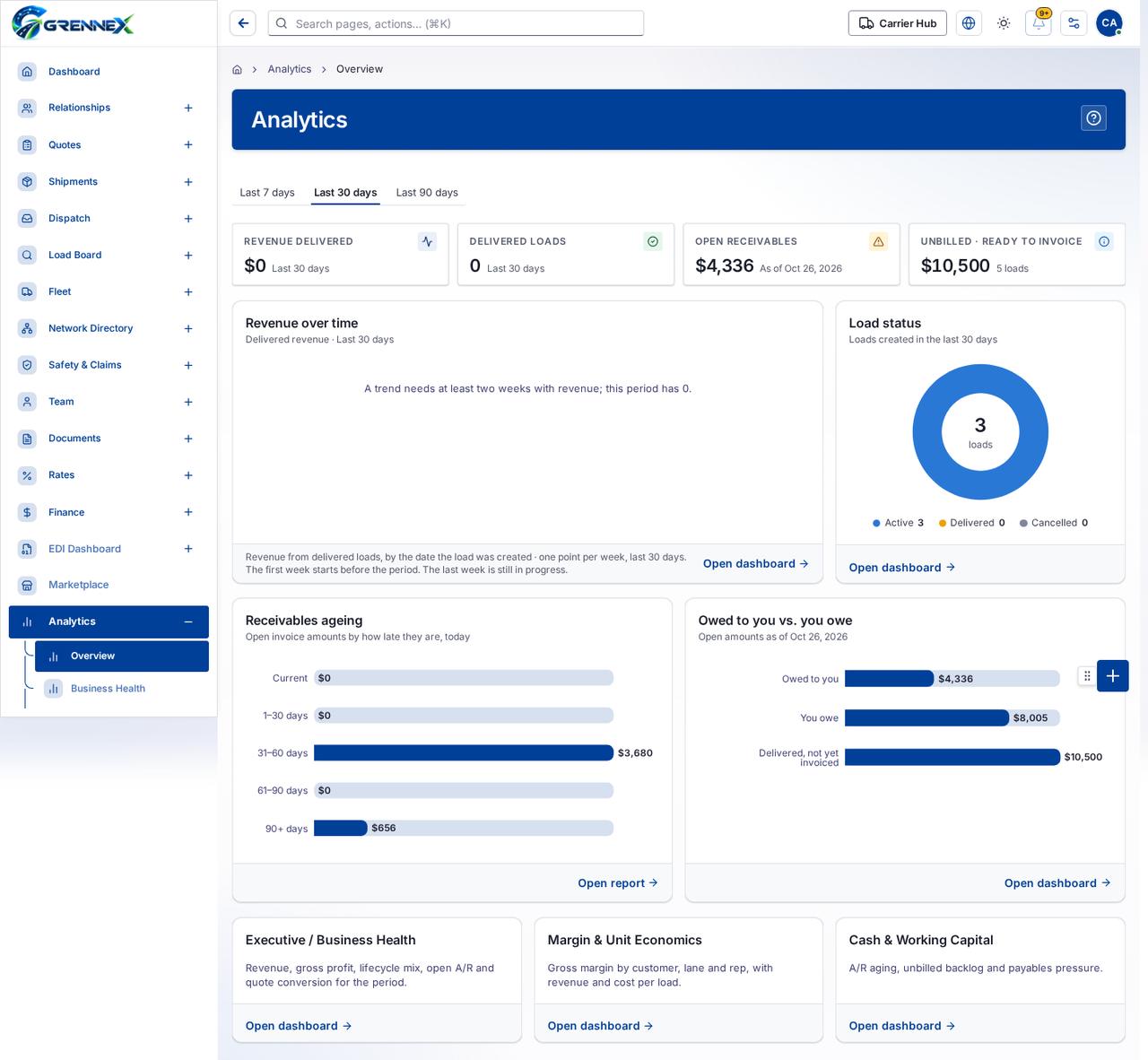Expand the Fleet sidebar section
The image size is (1148, 1060).
pyautogui.click(x=188, y=292)
